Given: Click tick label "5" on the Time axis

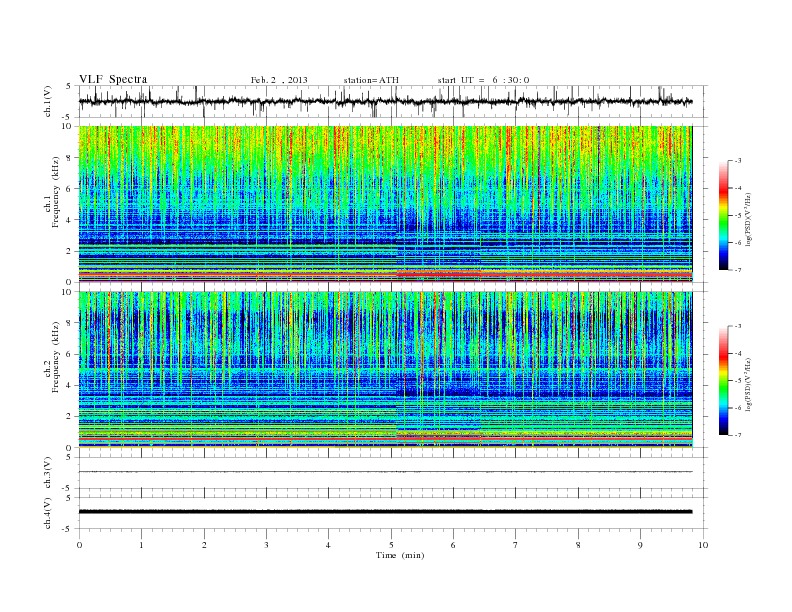Looking at the screenshot, I should pyautogui.click(x=391, y=545).
